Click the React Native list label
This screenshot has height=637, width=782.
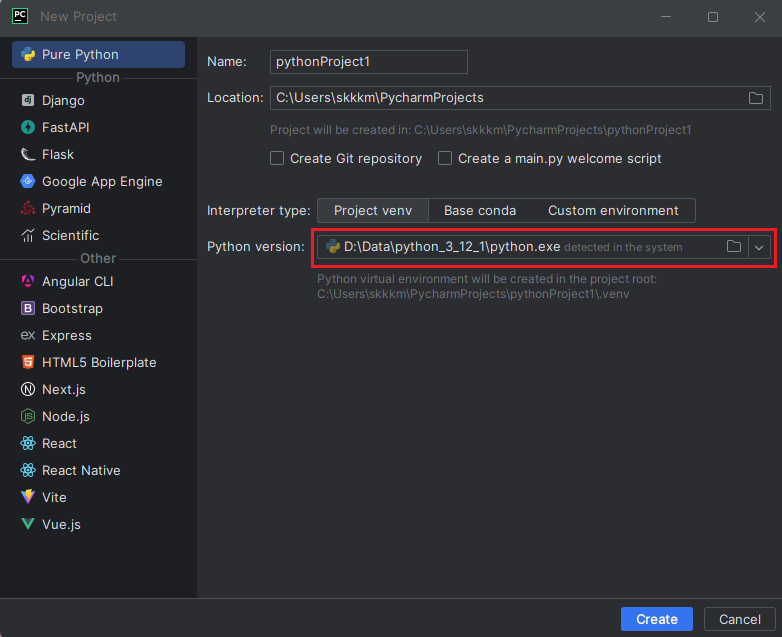[x=81, y=470]
